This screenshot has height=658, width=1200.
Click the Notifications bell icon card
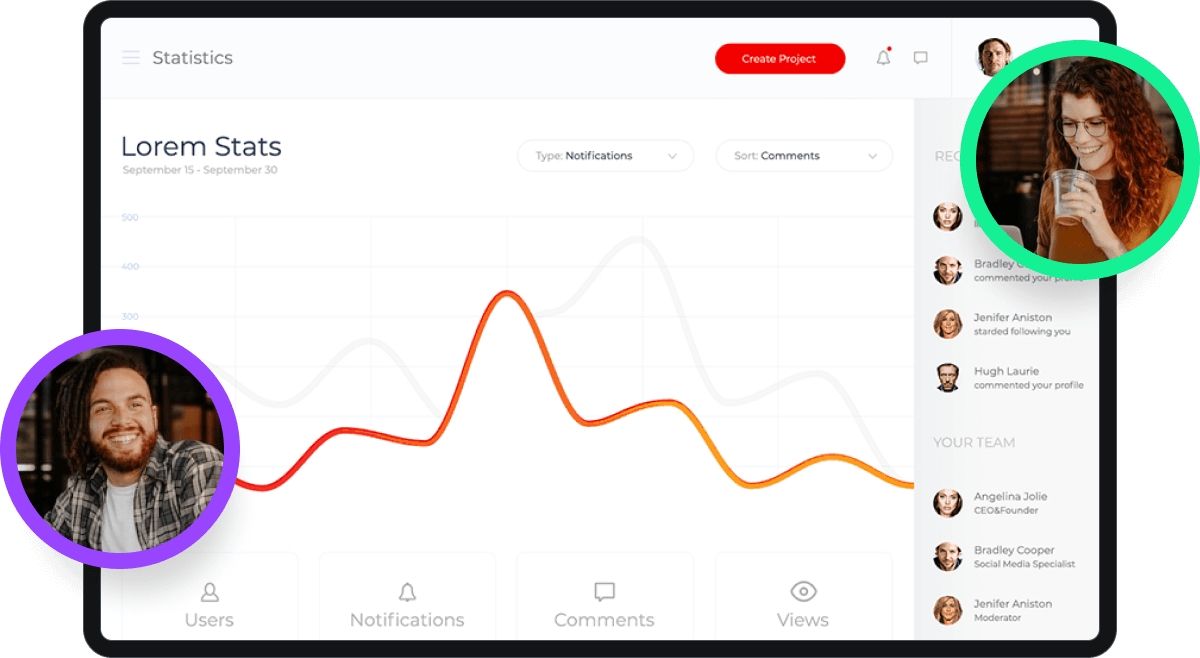click(407, 592)
